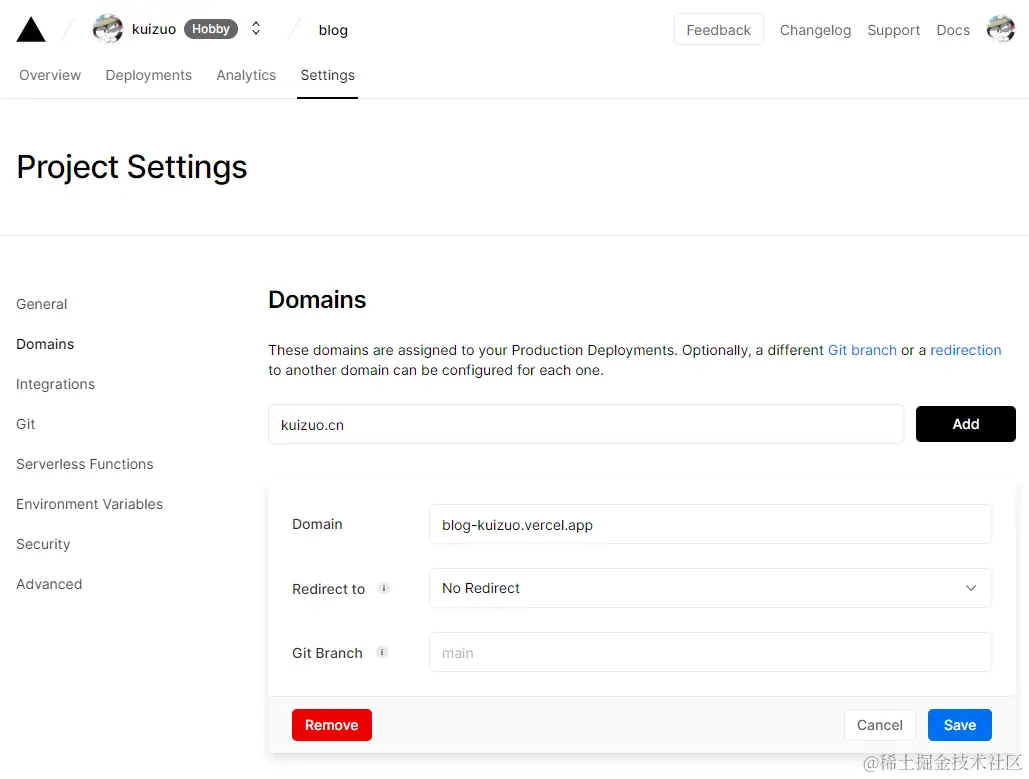The width and height of the screenshot is (1029, 779).
Task: Switch to the Deployments tab
Action: [148, 75]
